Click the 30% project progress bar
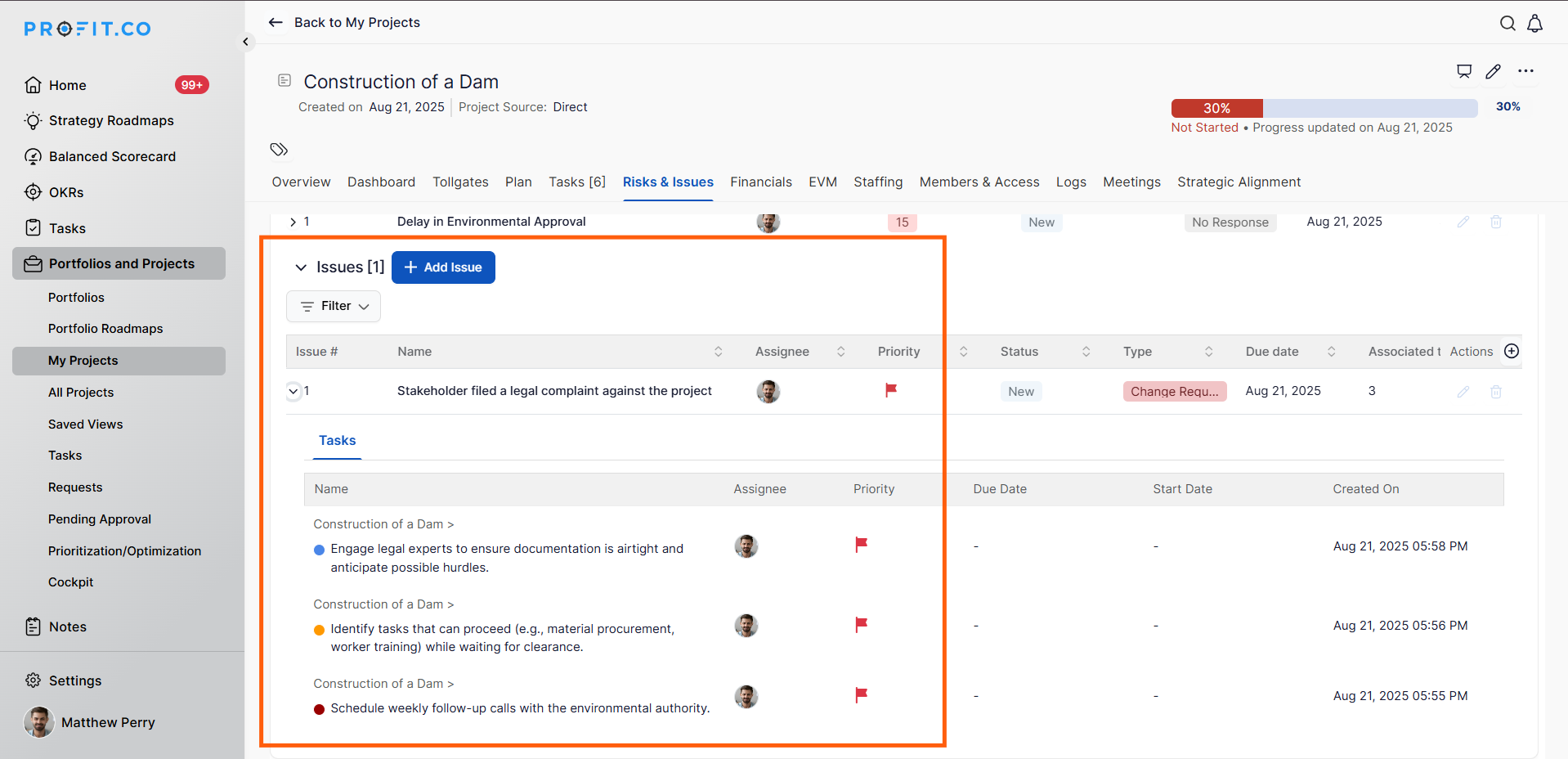The width and height of the screenshot is (1568, 759). tap(1324, 108)
